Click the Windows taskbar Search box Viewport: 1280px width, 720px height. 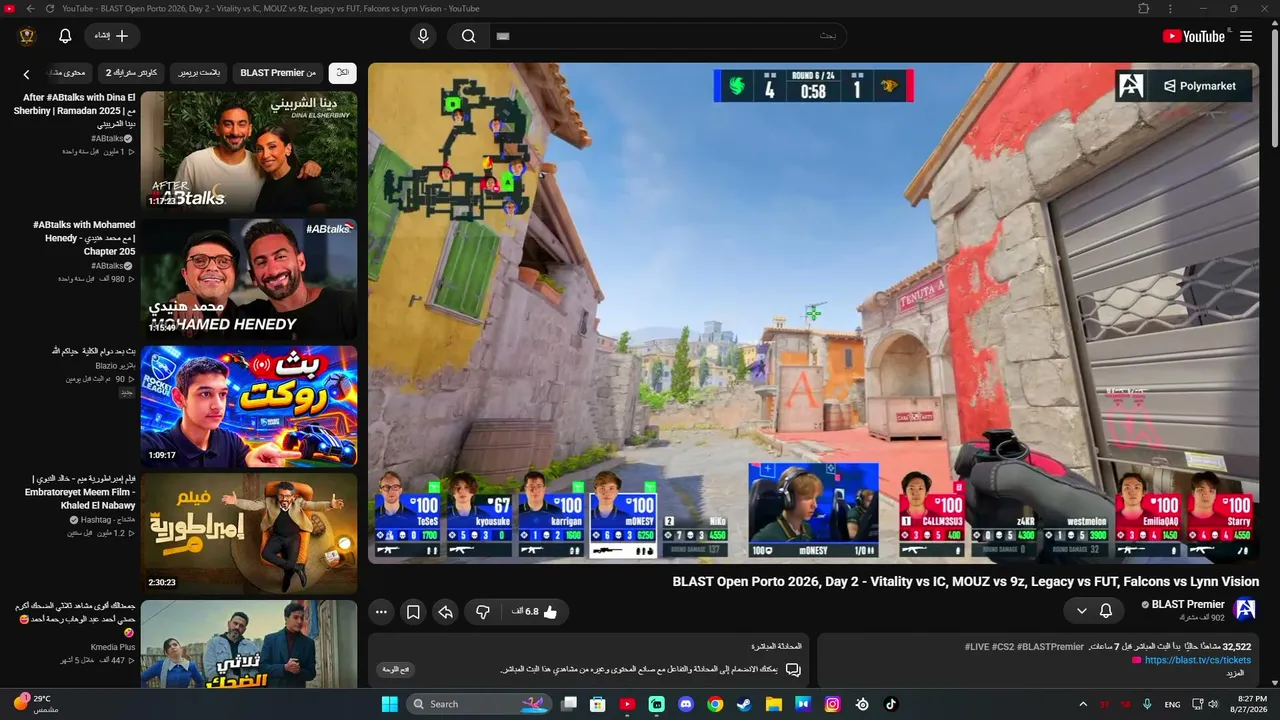pos(481,704)
